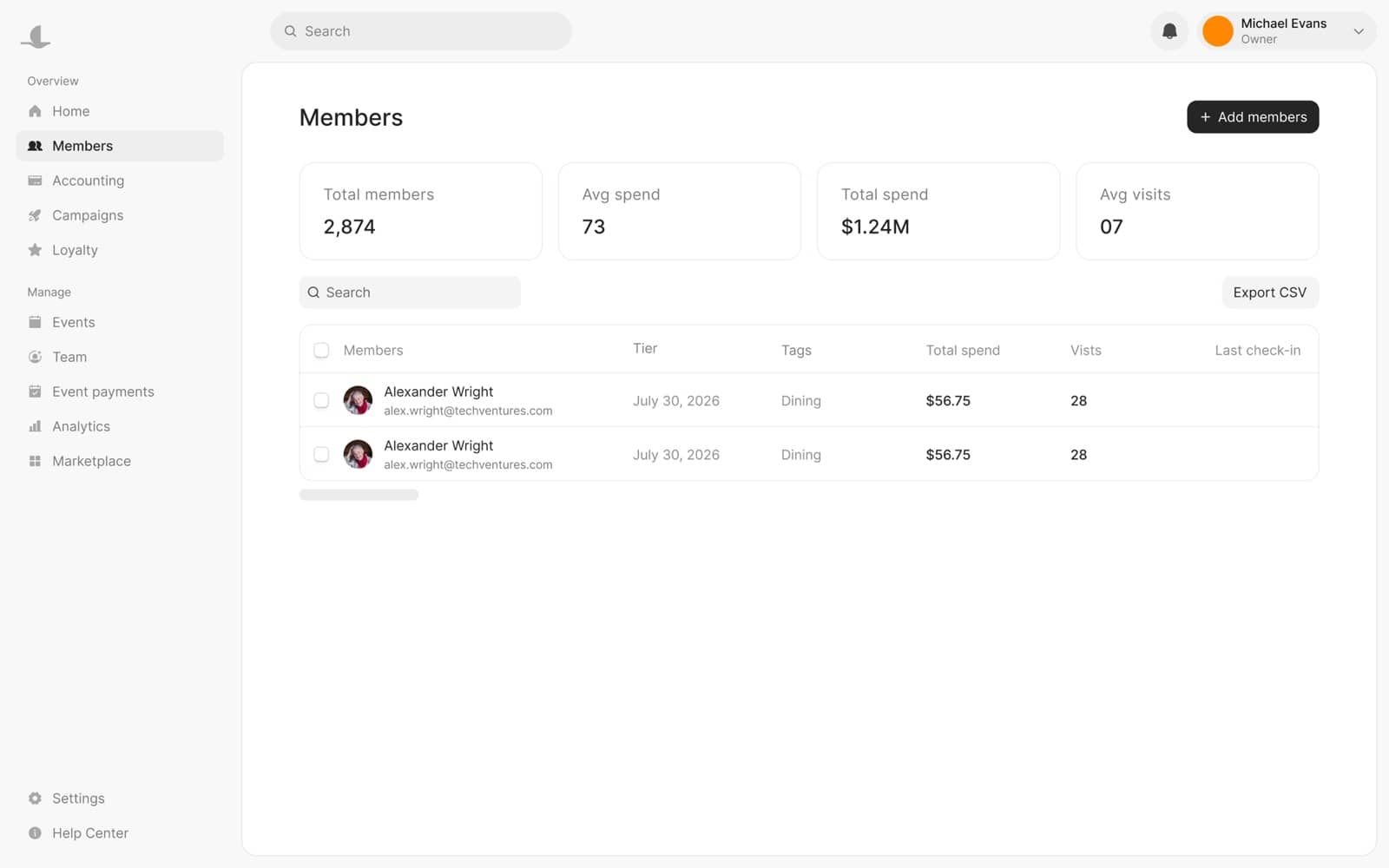Viewport: 1389px width, 868px height.
Task: Click the Accounting card icon
Action: point(35,181)
